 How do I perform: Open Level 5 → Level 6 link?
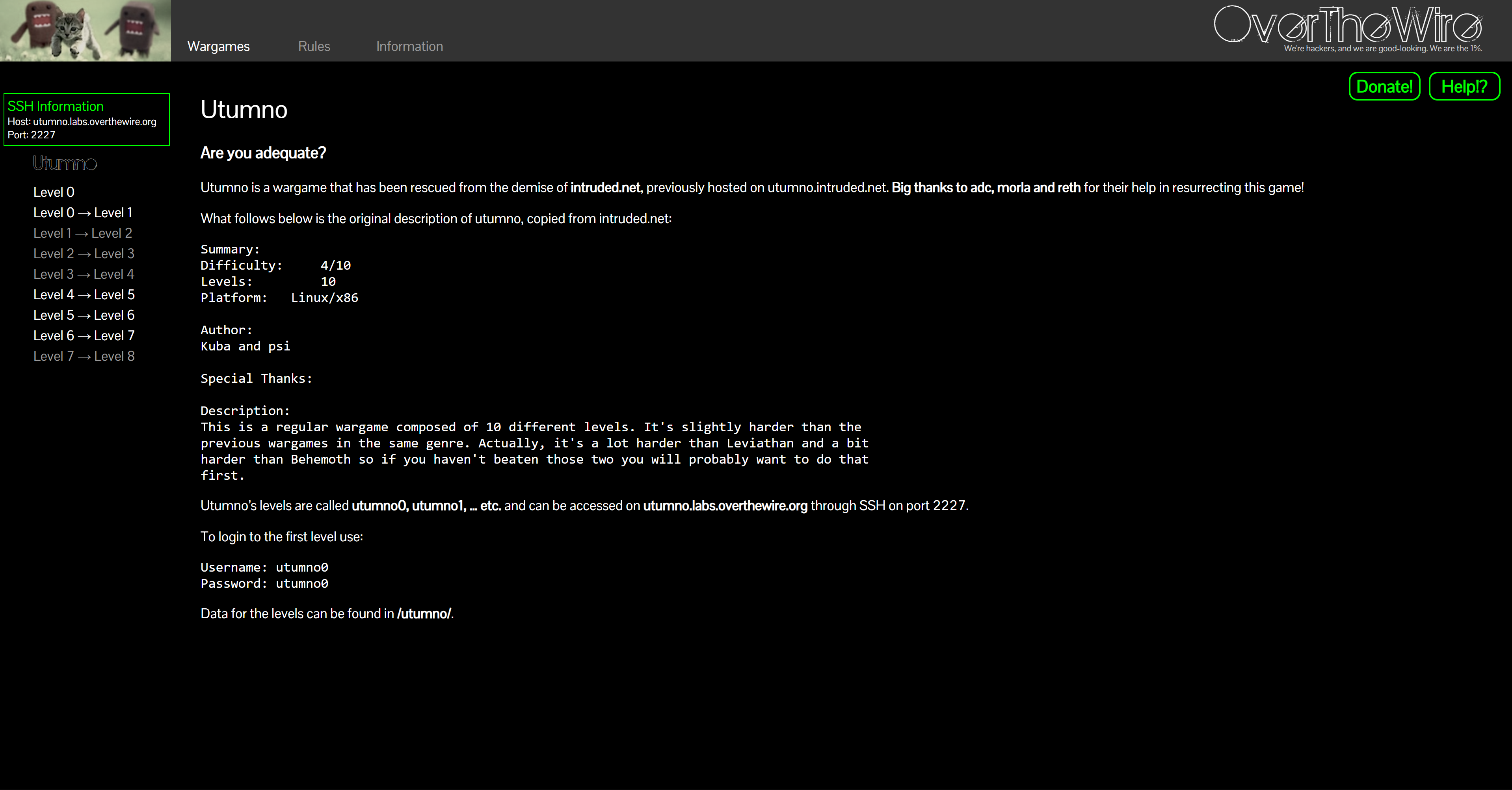point(84,315)
